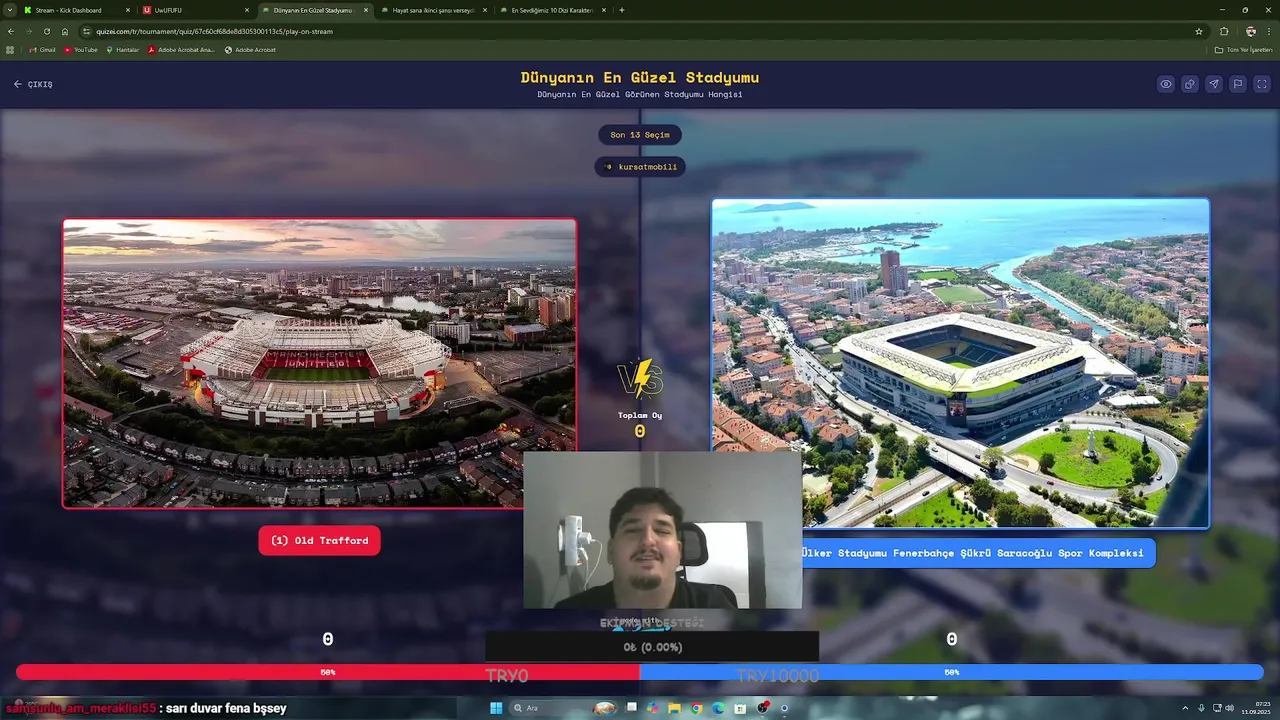Open the Gmail bookmark
1280x720 pixels.
pos(43,50)
